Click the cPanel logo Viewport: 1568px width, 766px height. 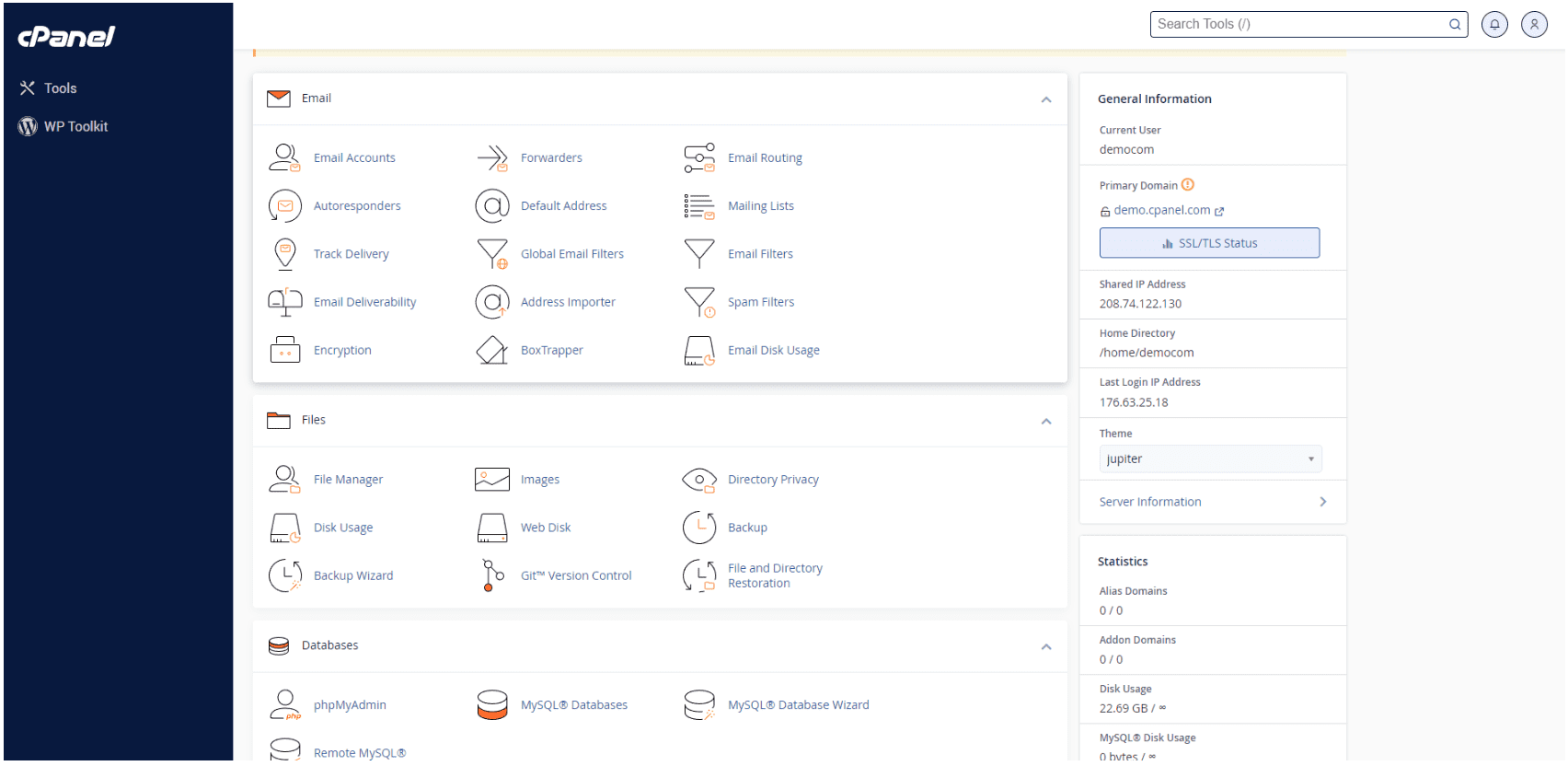(66, 36)
